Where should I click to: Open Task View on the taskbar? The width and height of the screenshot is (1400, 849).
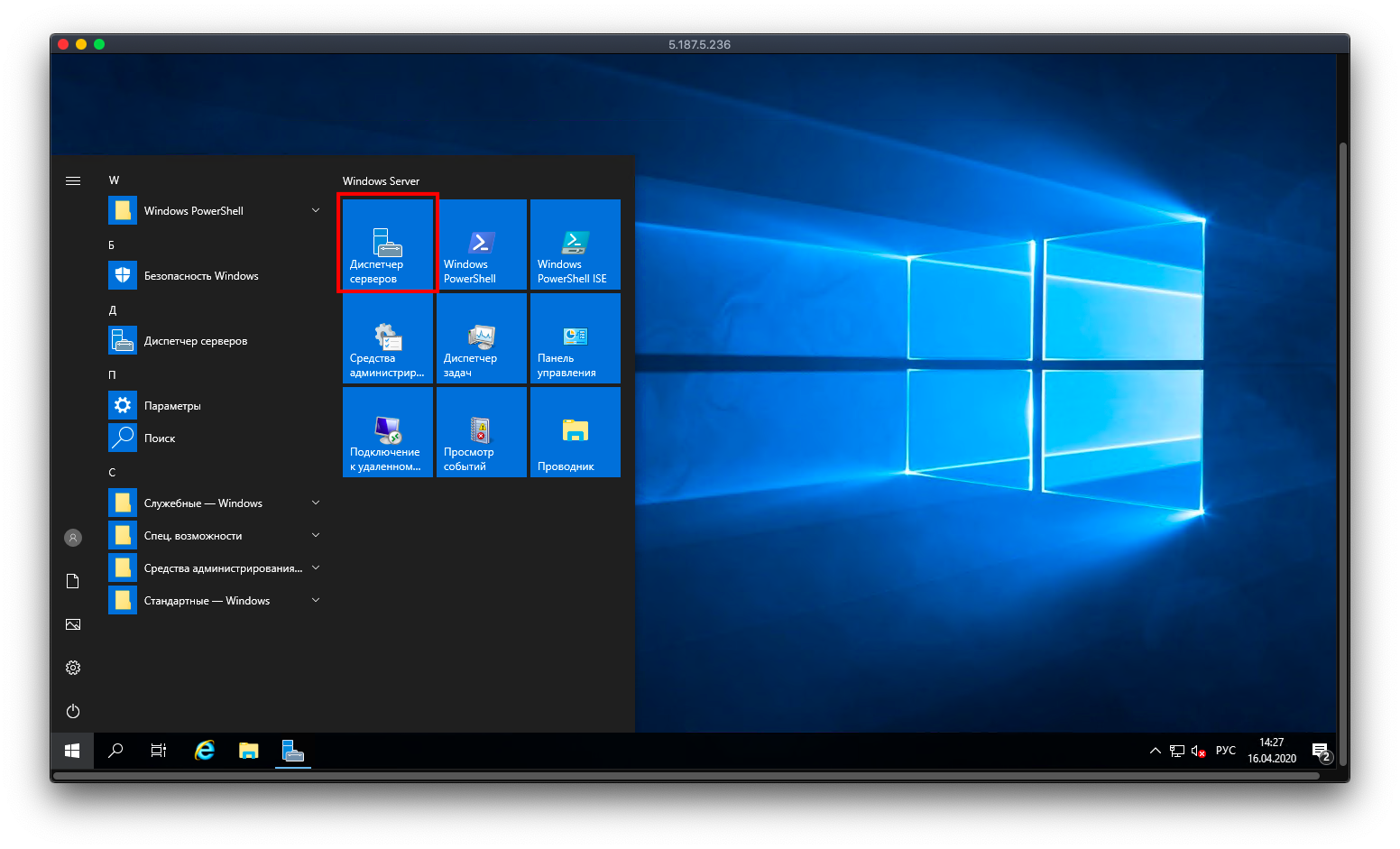coord(159,751)
